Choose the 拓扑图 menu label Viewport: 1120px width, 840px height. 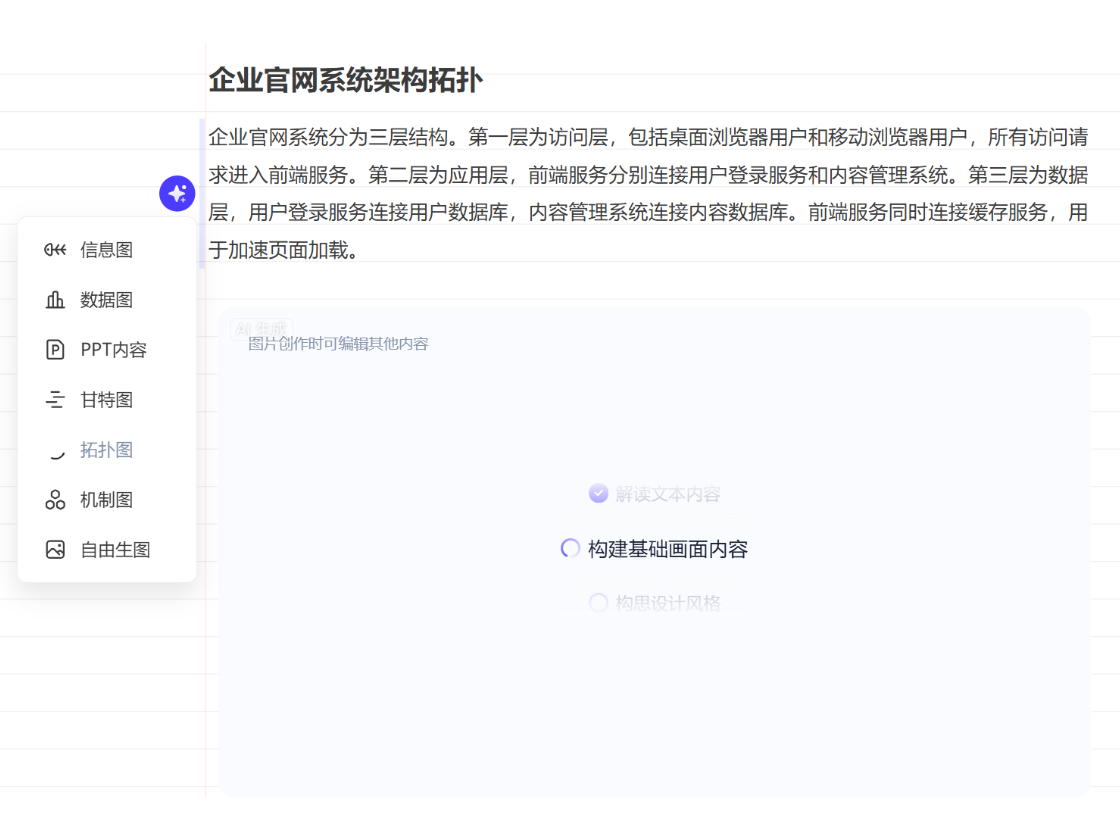[x=106, y=450]
